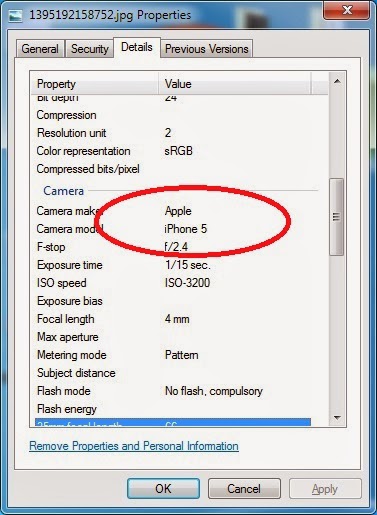Click the Pattern value
This screenshot has width=377, height=515.
pos(182,355)
